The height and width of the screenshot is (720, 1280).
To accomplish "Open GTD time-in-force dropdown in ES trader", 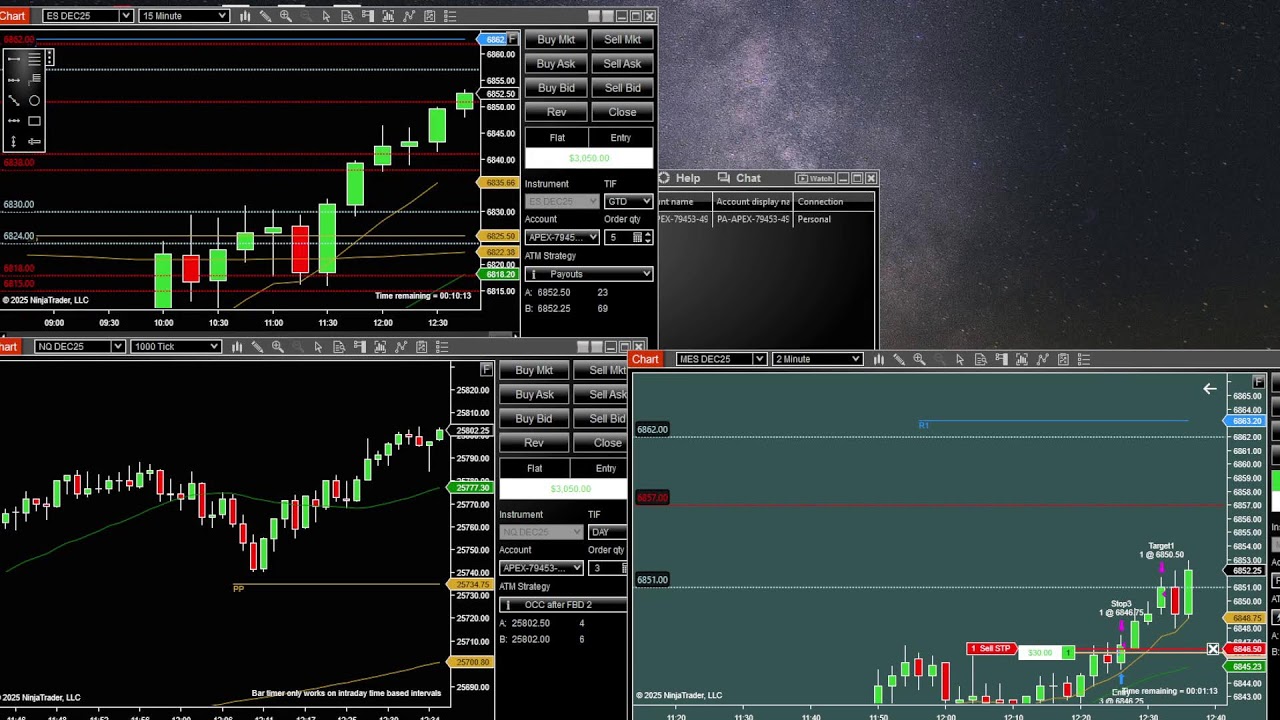I will pyautogui.click(x=628, y=201).
